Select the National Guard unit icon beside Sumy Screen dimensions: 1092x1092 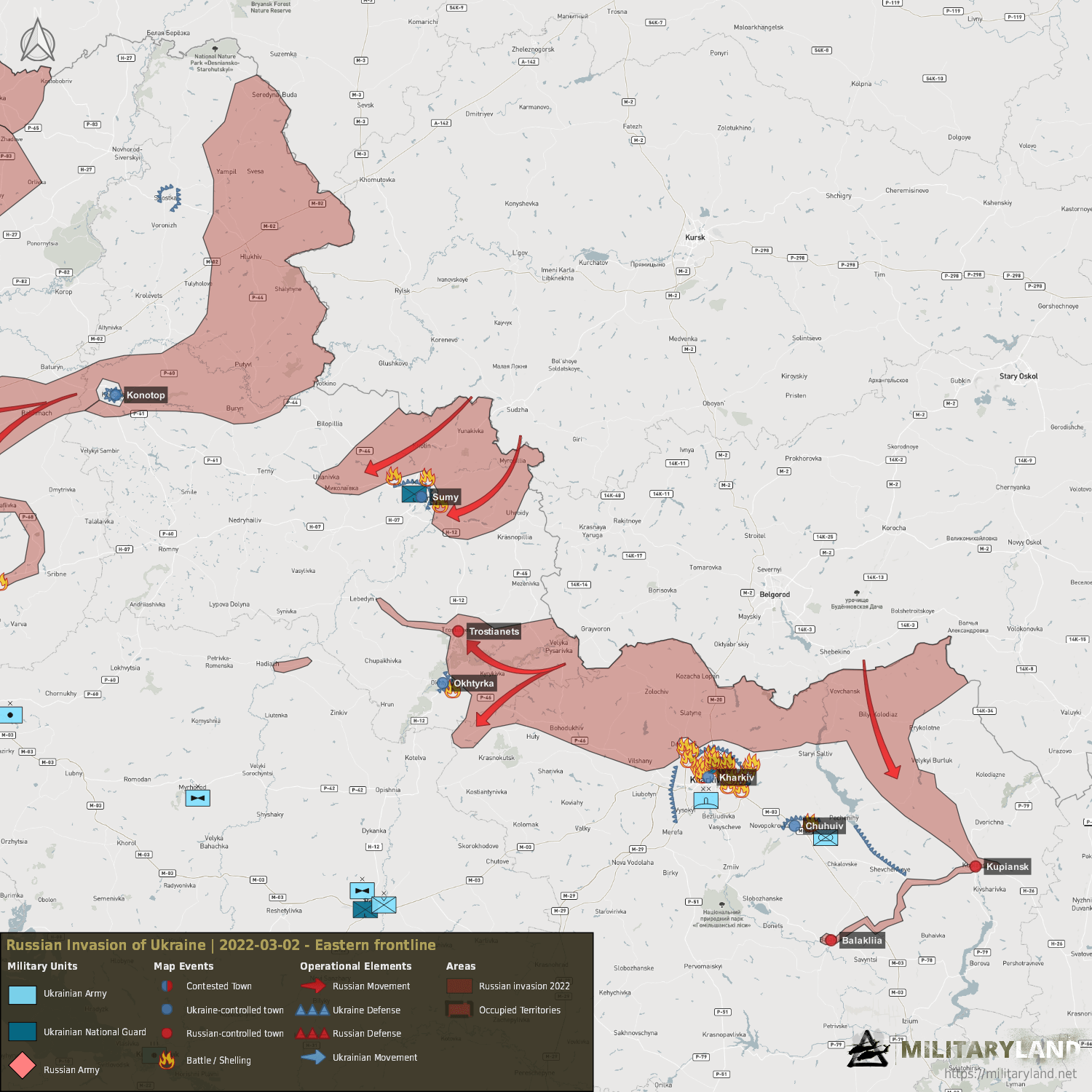click(x=414, y=494)
